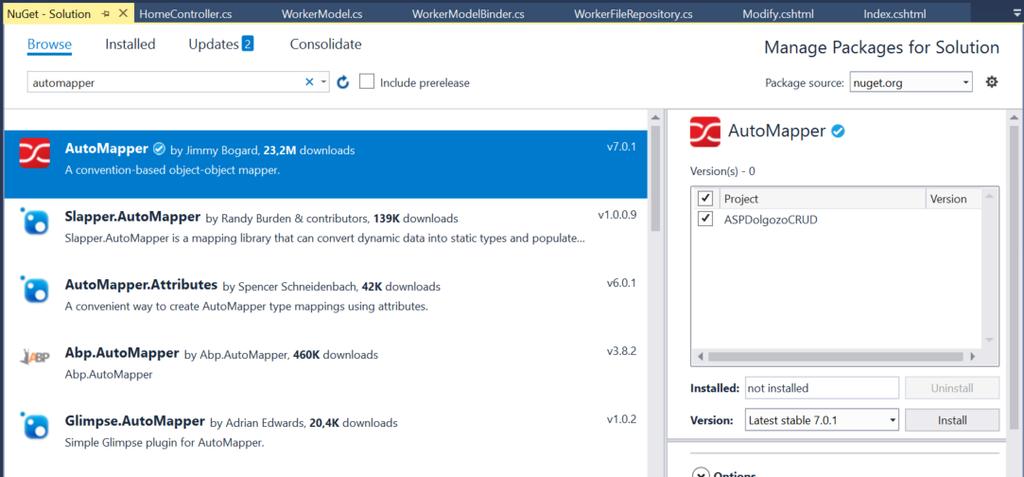This screenshot has width=1024, height=477.
Task: Open the Version Latest stable 7.0.1 dropdown
Action: point(822,420)
